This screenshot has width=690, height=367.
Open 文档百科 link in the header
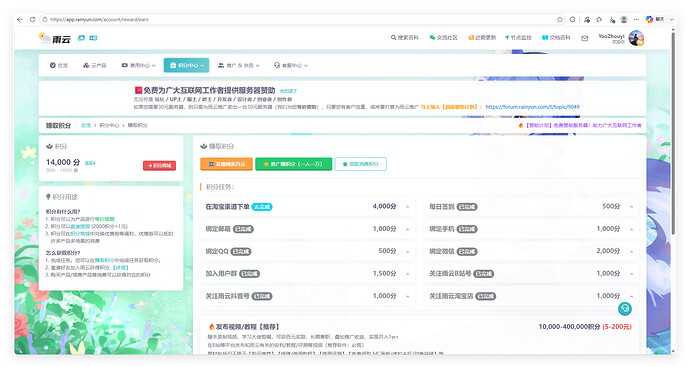[x=556, y=38]
